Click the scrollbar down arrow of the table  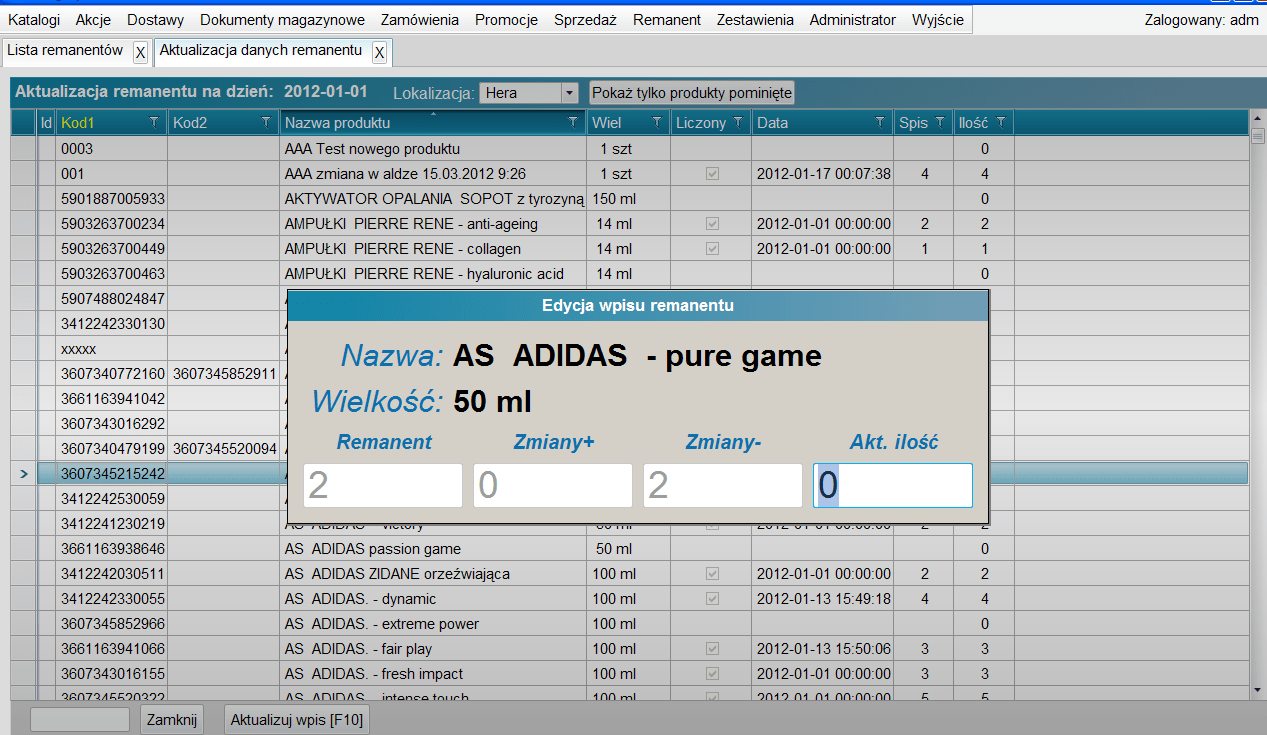[x=1257, y=690]
